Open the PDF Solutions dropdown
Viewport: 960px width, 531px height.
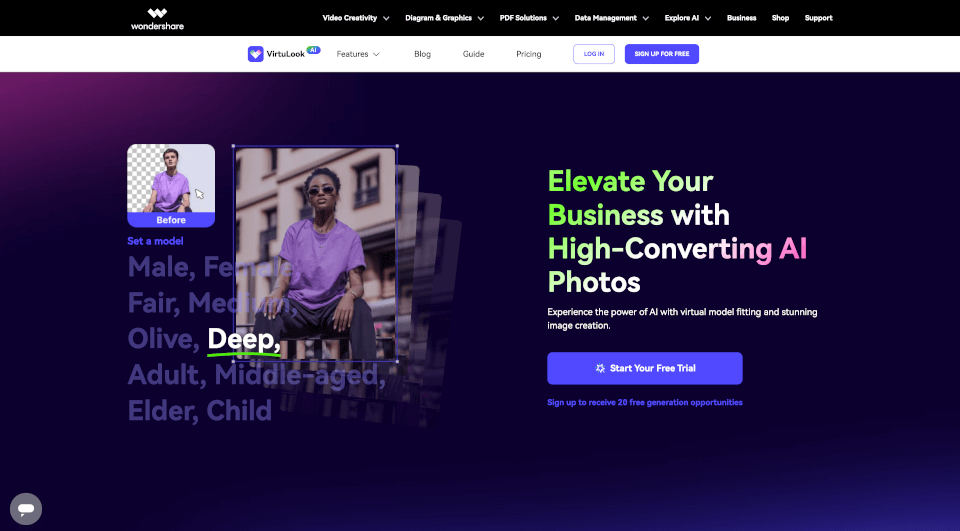pos(529,18)
